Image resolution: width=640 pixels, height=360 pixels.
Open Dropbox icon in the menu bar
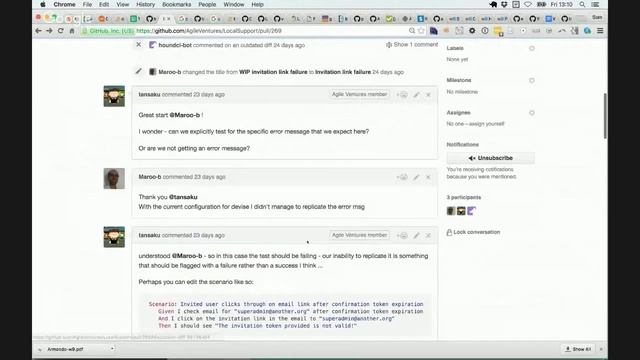coord(504,4)
